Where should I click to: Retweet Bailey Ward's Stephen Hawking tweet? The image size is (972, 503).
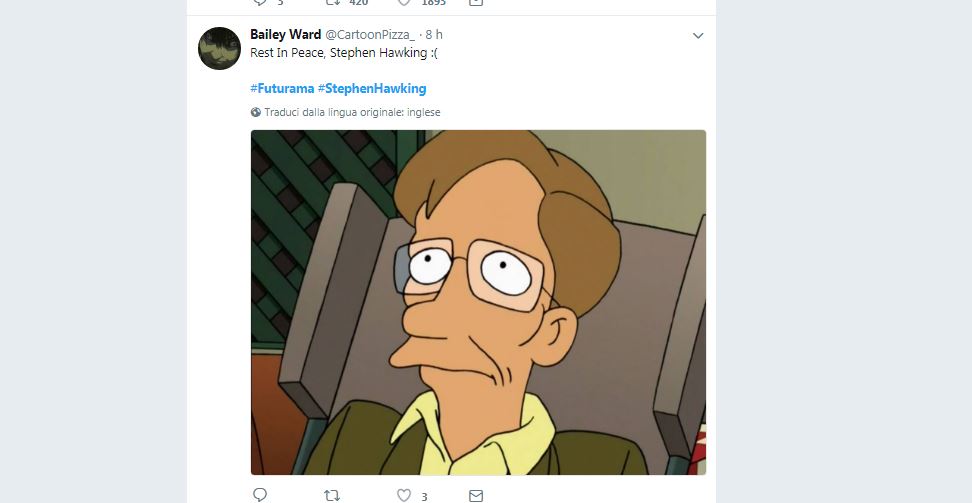[333, 495]
